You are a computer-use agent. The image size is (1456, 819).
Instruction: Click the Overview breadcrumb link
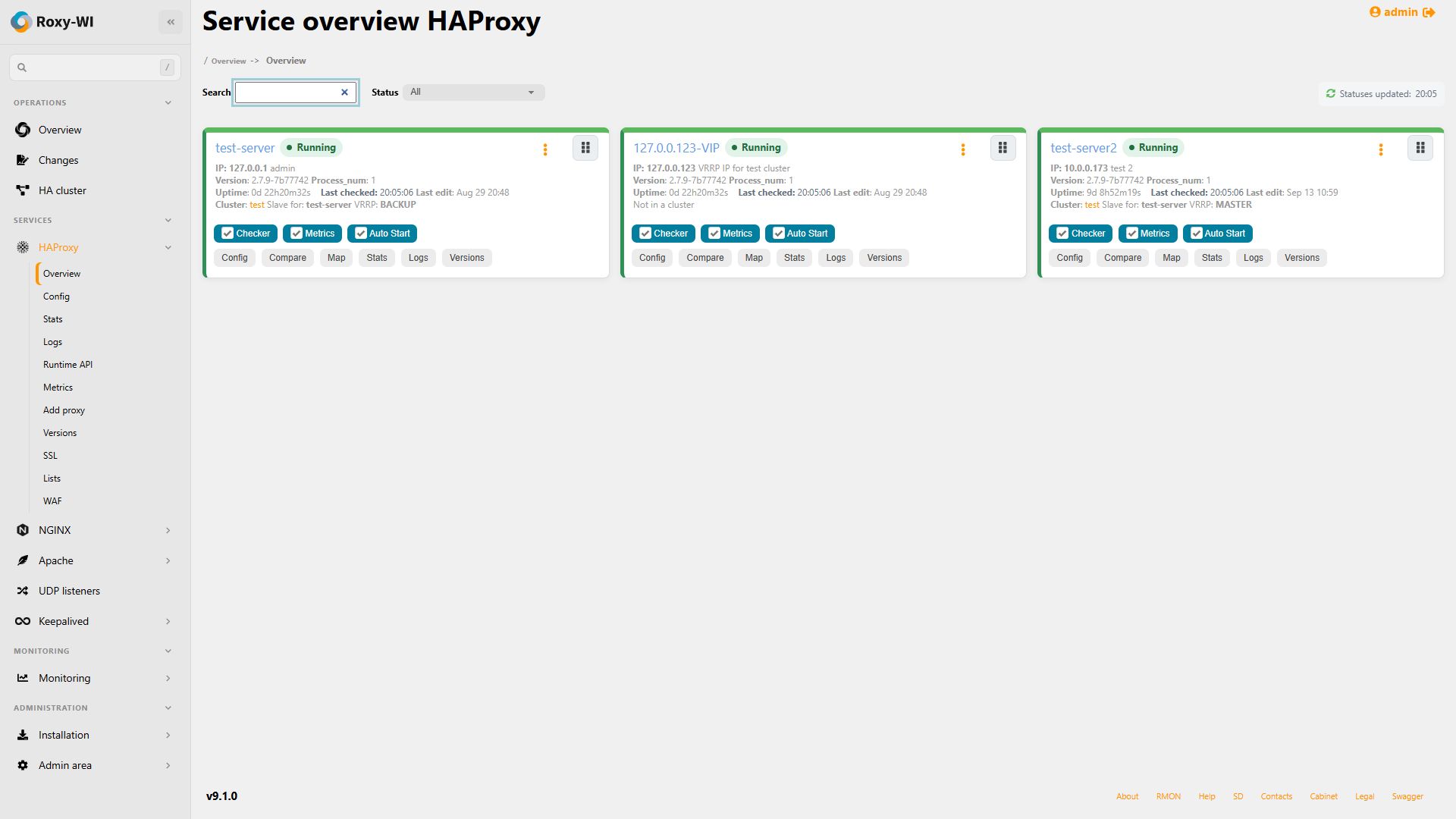click(228, 61)
